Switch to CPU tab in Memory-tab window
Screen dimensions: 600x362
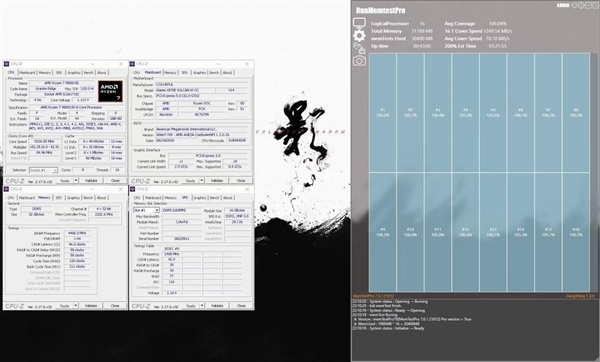(x=11, y=197)
